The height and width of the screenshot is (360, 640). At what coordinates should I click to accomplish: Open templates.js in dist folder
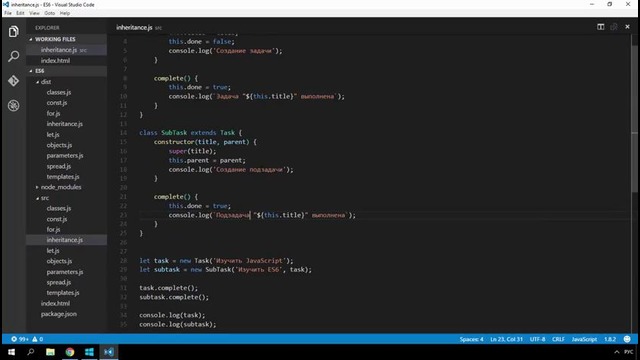[x=67, y=177]
